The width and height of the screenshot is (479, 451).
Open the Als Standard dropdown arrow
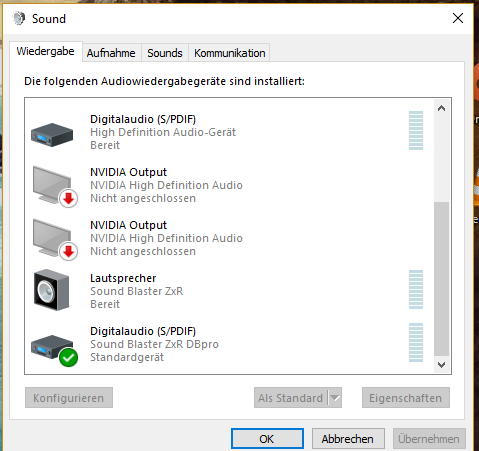tap(335, 398)
